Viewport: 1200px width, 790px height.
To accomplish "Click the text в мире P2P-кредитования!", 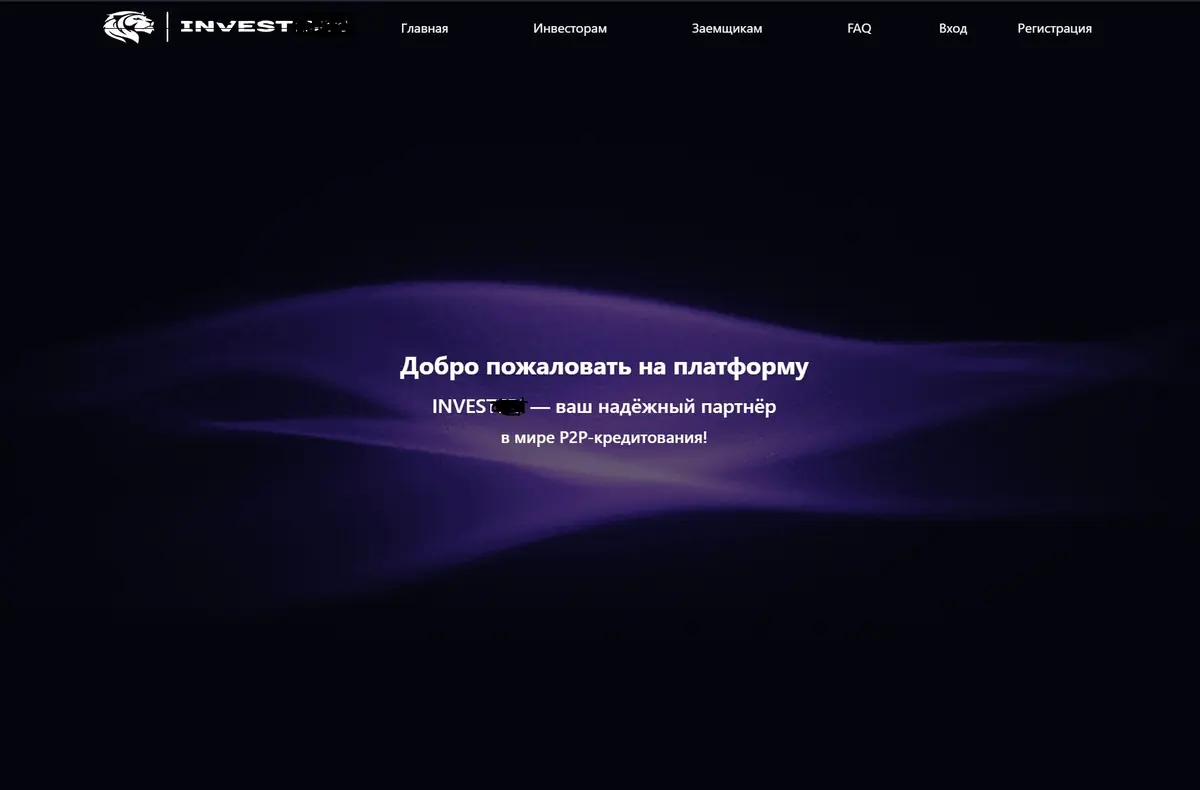I will pyautogui.click(x=604, y=438).
